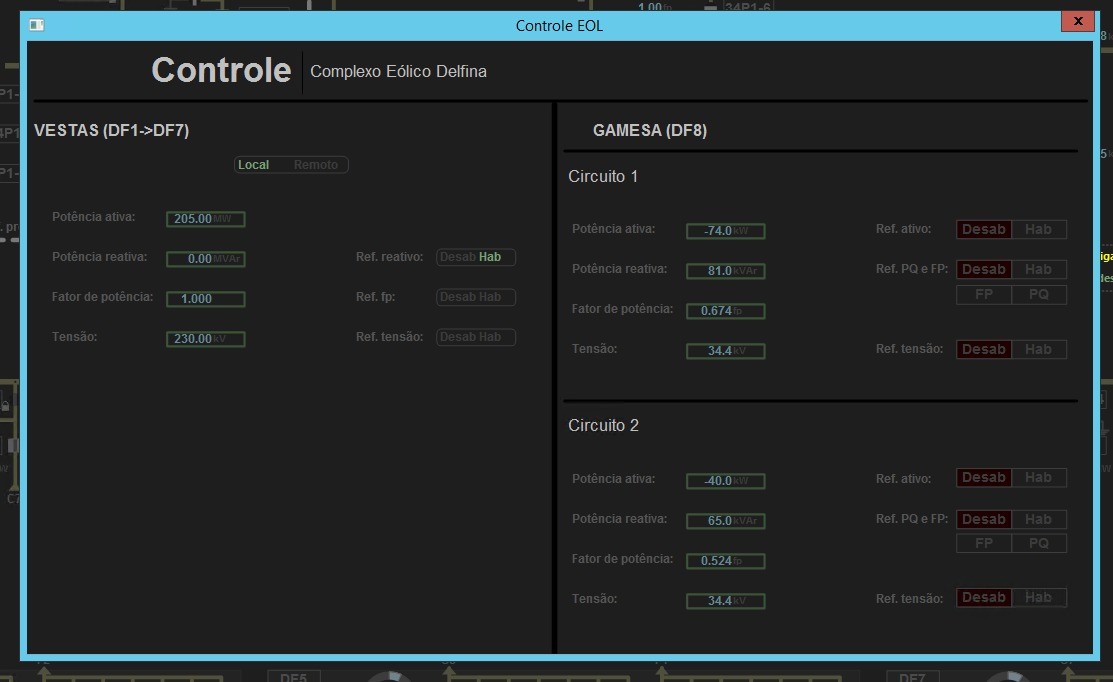The image size is (1113, 682).
Task: Click the VESTAS Potência ativa 205.00 MW field
Action: 206,219
